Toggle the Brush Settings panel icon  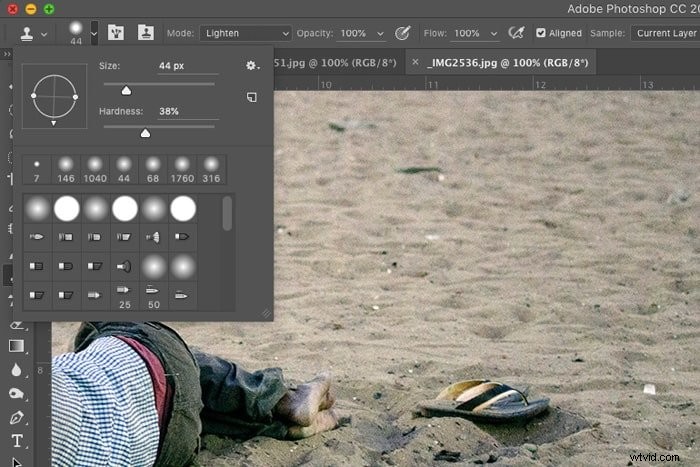point(116,33)
